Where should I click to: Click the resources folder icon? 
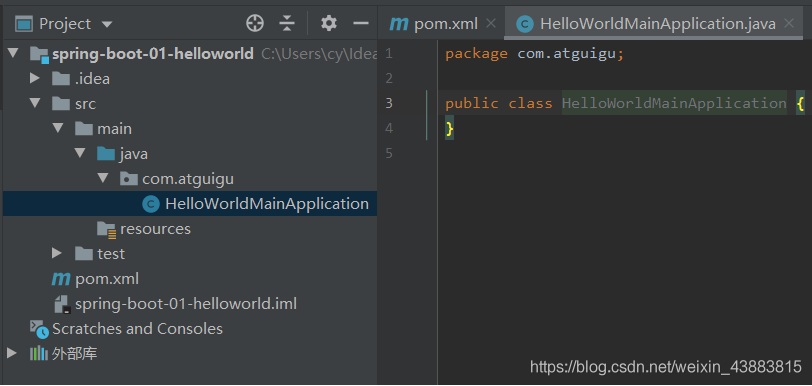[107, 230]
